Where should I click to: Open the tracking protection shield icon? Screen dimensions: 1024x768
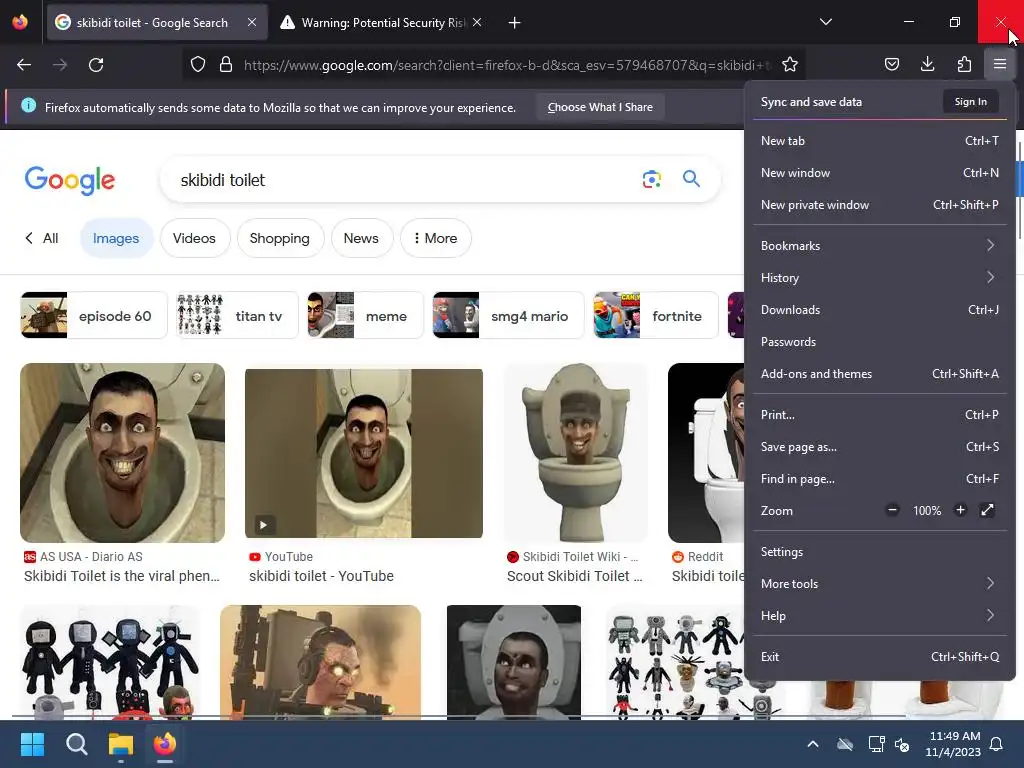(198, 65)
